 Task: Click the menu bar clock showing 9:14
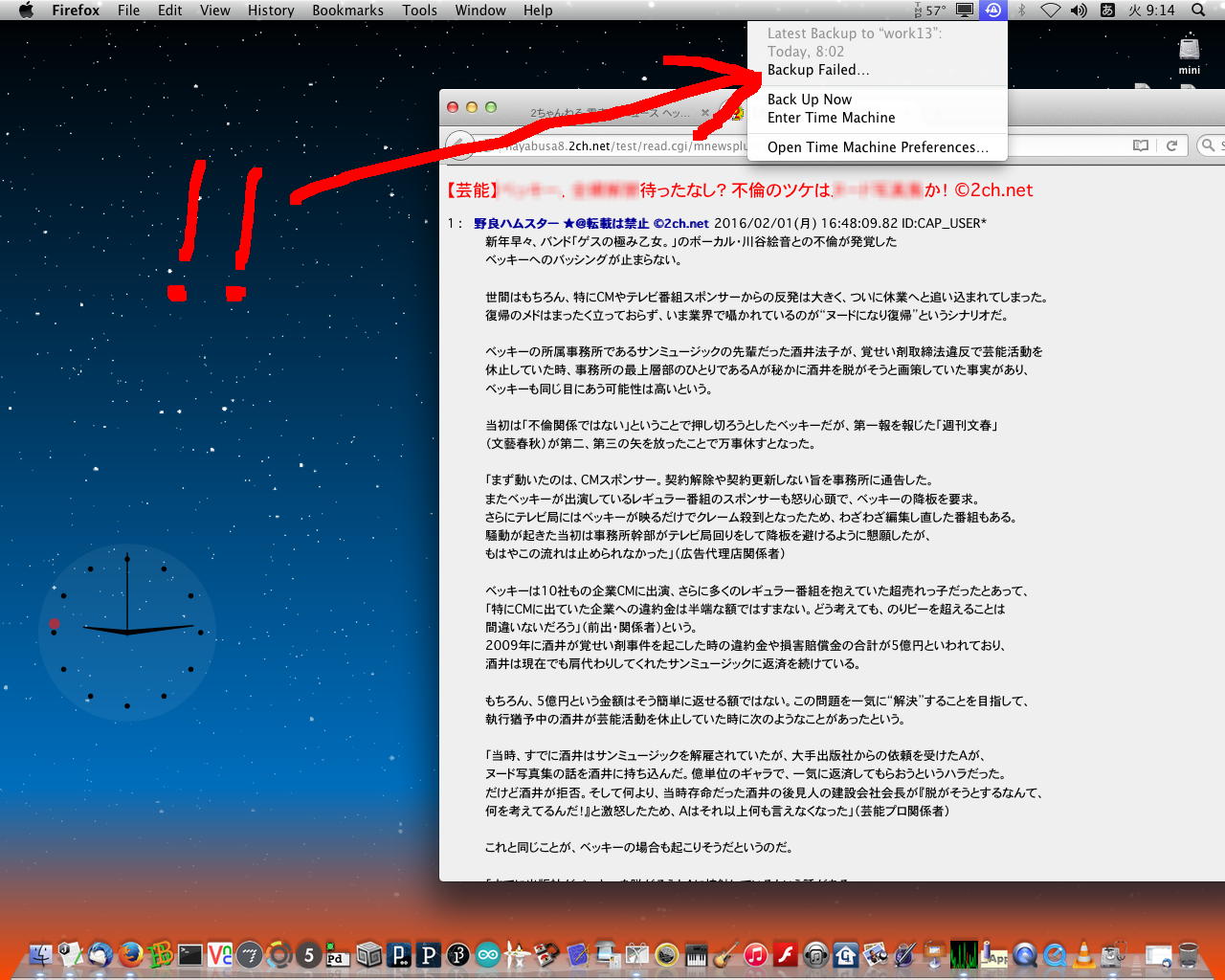click(x=1151, y=10)
